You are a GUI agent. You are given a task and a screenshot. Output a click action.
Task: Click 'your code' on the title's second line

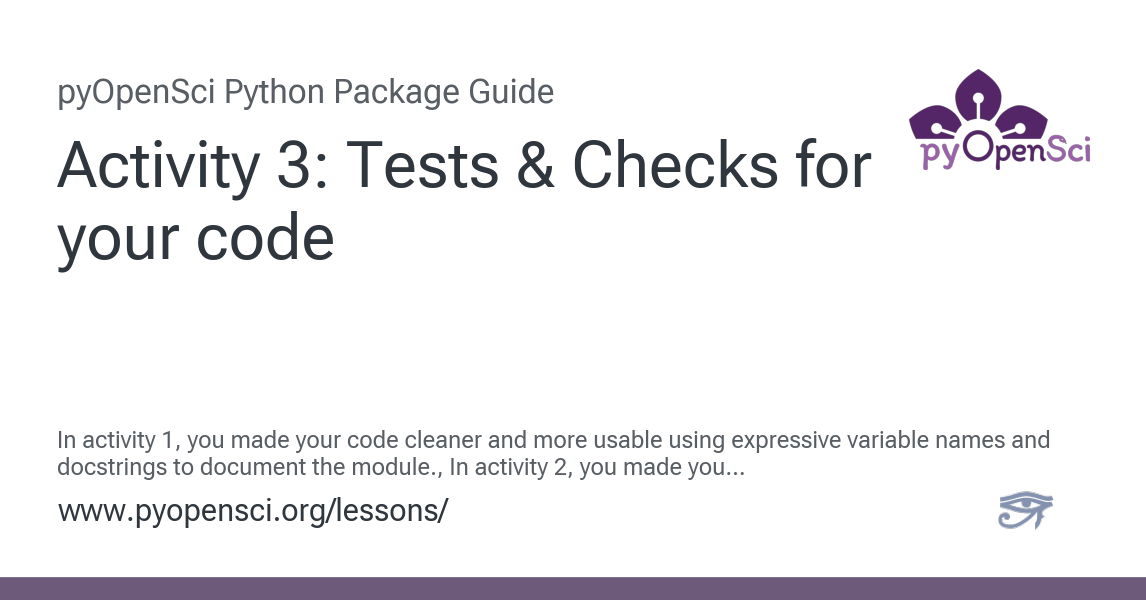pyautogui.click(x=195, y=240)
